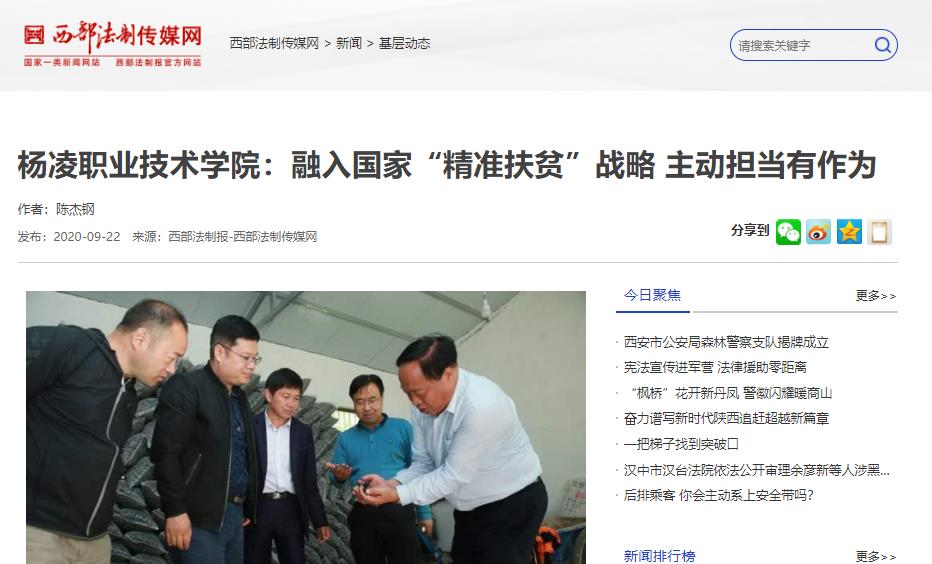Image resolution: width=932 pixels, height=564 pixels.
Task: Select the 今日聚焦 tab
Action: (x=653, y=295)
